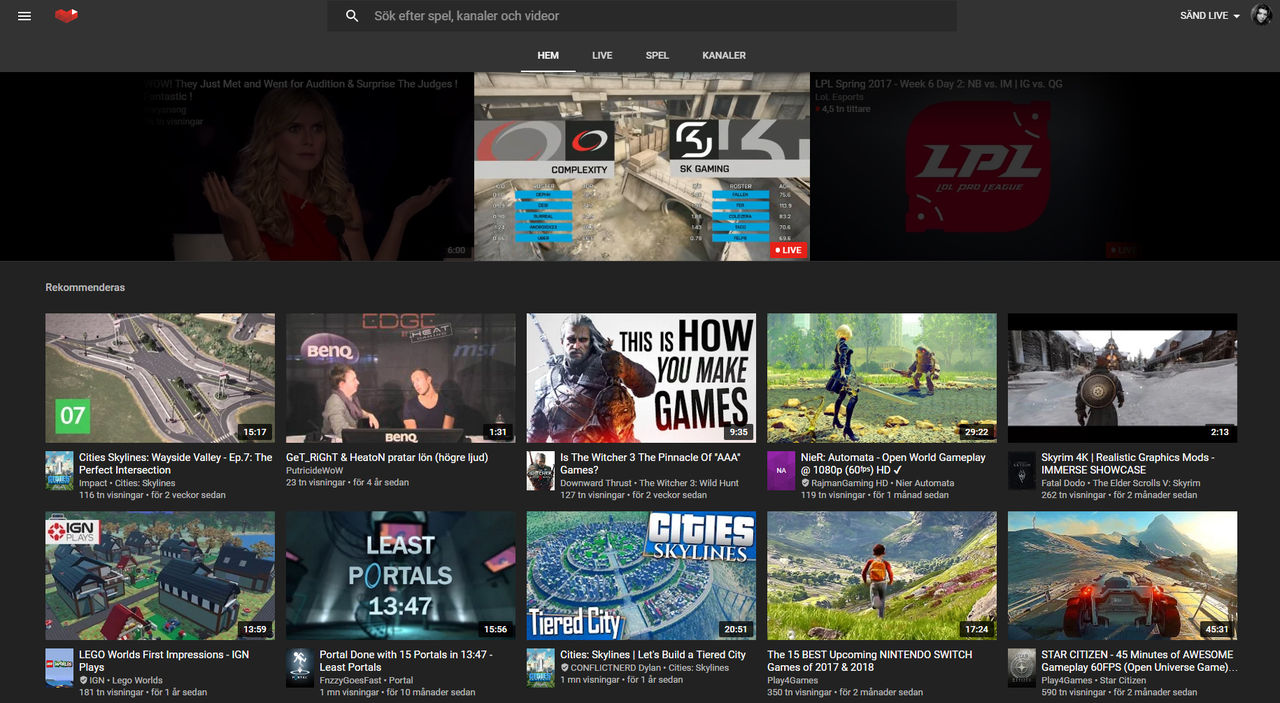Open title 'LEGO Worlds First Impressions - IGN Plays'
This screenshot has height=703, width=1280.
(164, 660)
